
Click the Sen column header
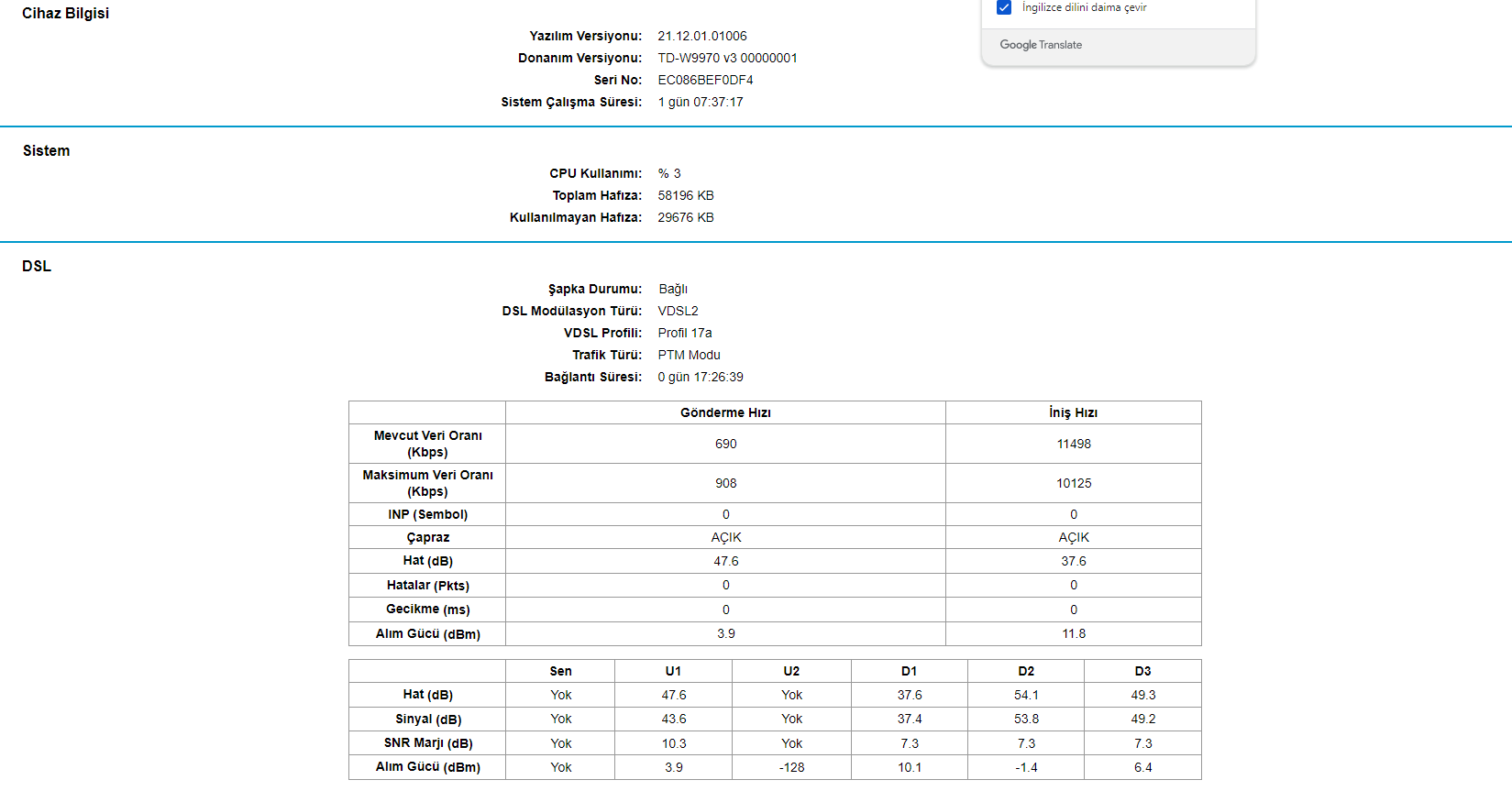tap(560, 671)
